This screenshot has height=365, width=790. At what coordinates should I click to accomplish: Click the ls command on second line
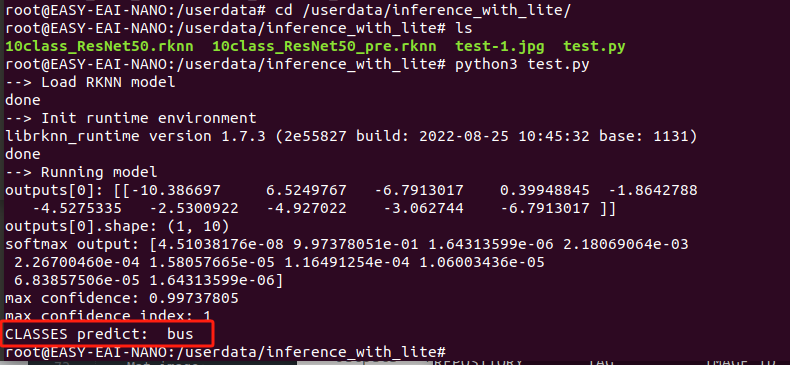(464, 29)
